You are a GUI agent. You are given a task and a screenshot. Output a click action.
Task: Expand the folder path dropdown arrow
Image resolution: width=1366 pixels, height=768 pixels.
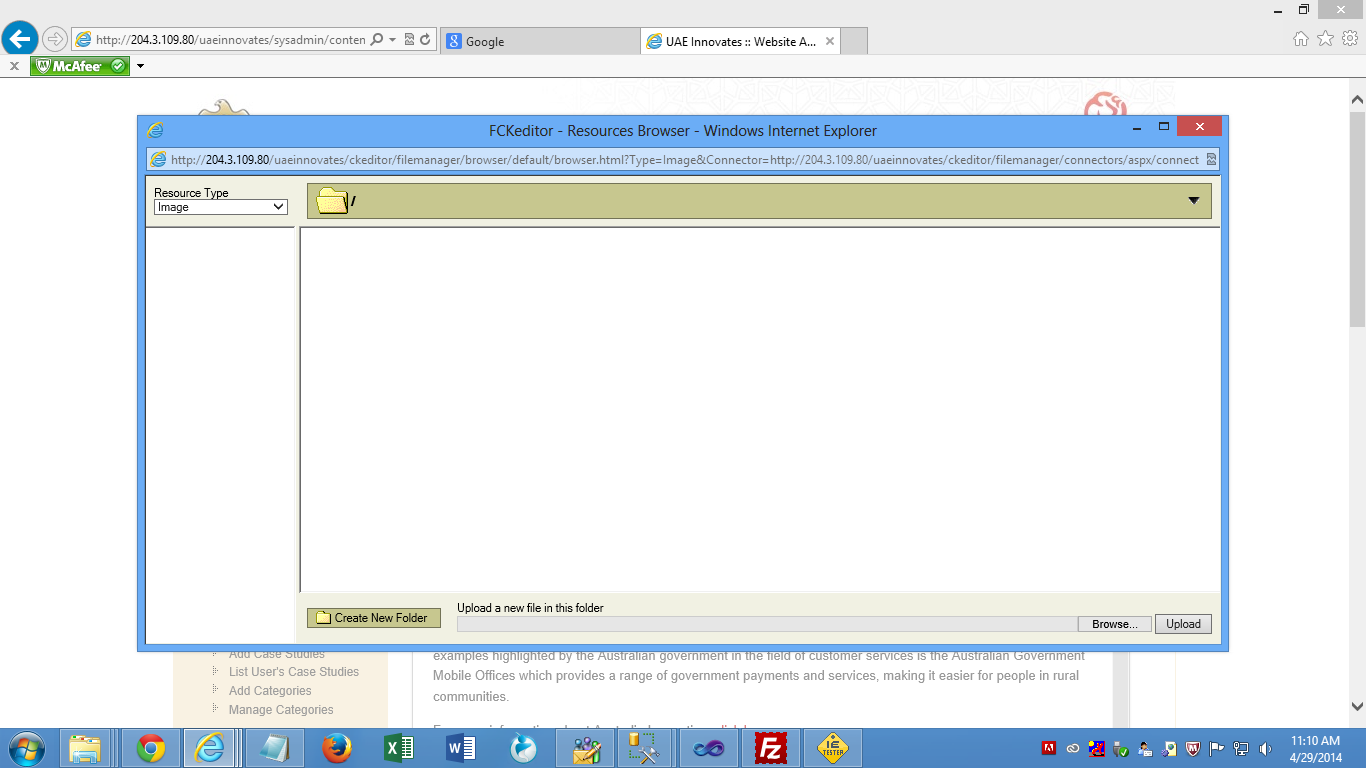coord(1193,201)
